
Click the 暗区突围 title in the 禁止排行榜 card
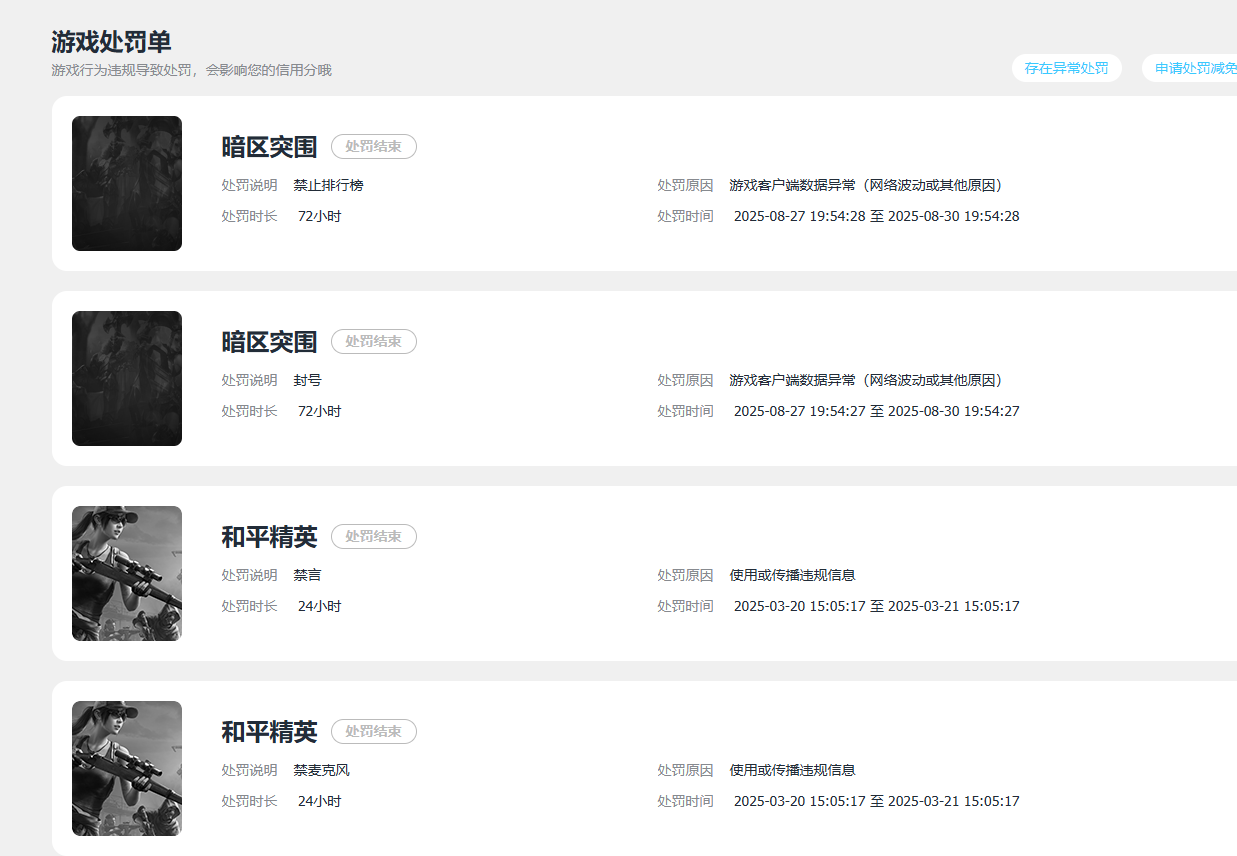[269, 147]
